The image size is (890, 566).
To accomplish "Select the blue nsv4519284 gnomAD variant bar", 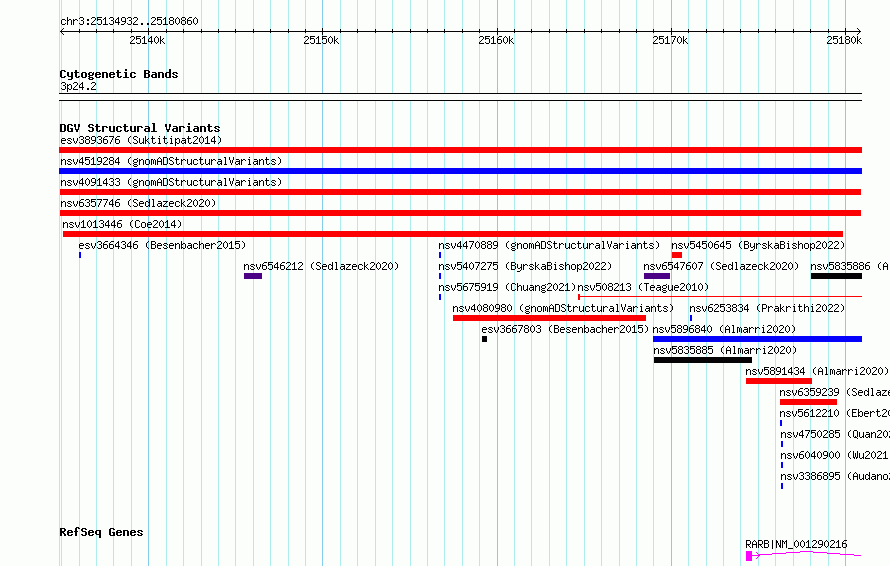I will tap(460, 171).
